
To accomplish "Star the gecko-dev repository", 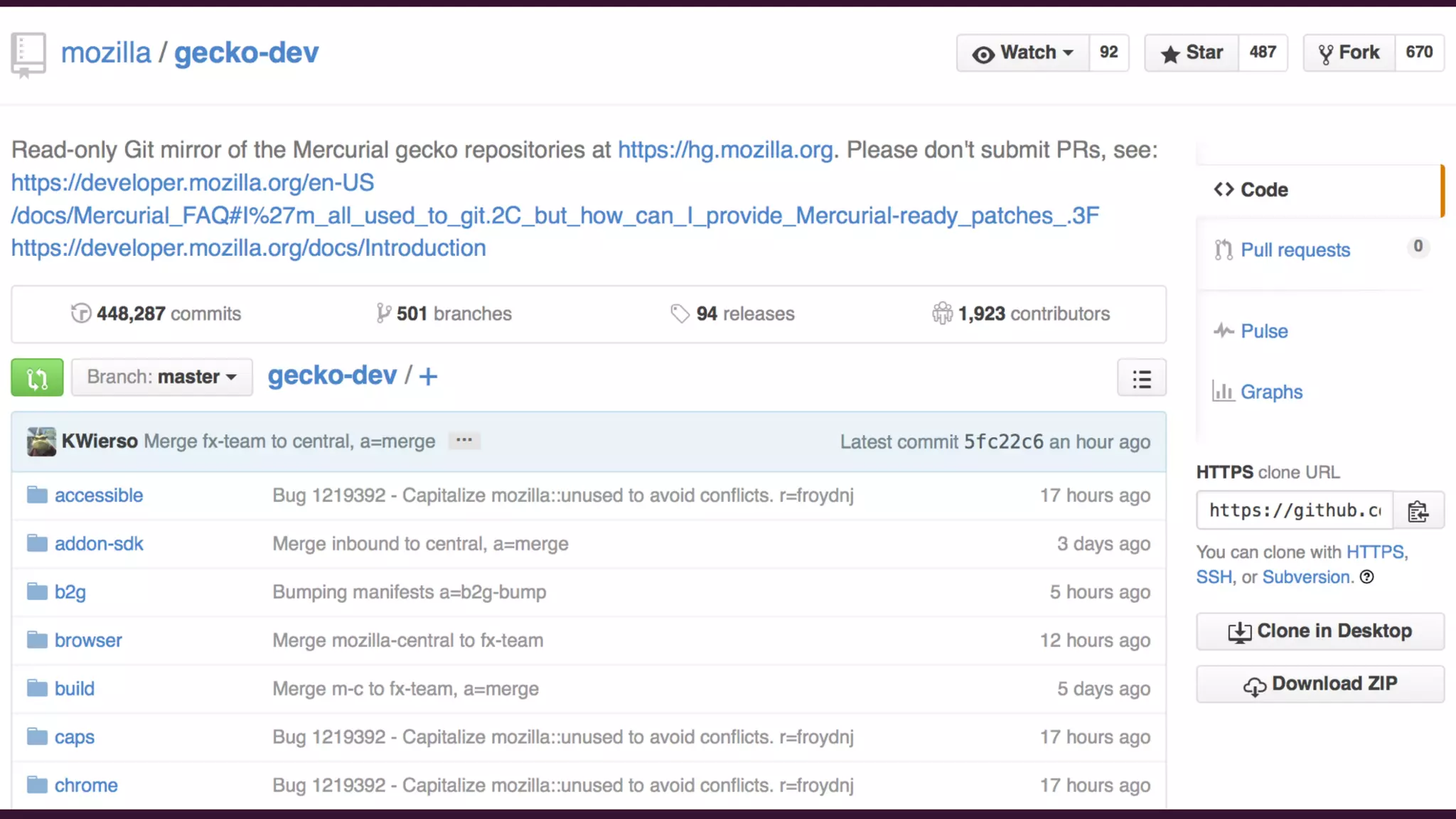I will tap(1192, 53).
